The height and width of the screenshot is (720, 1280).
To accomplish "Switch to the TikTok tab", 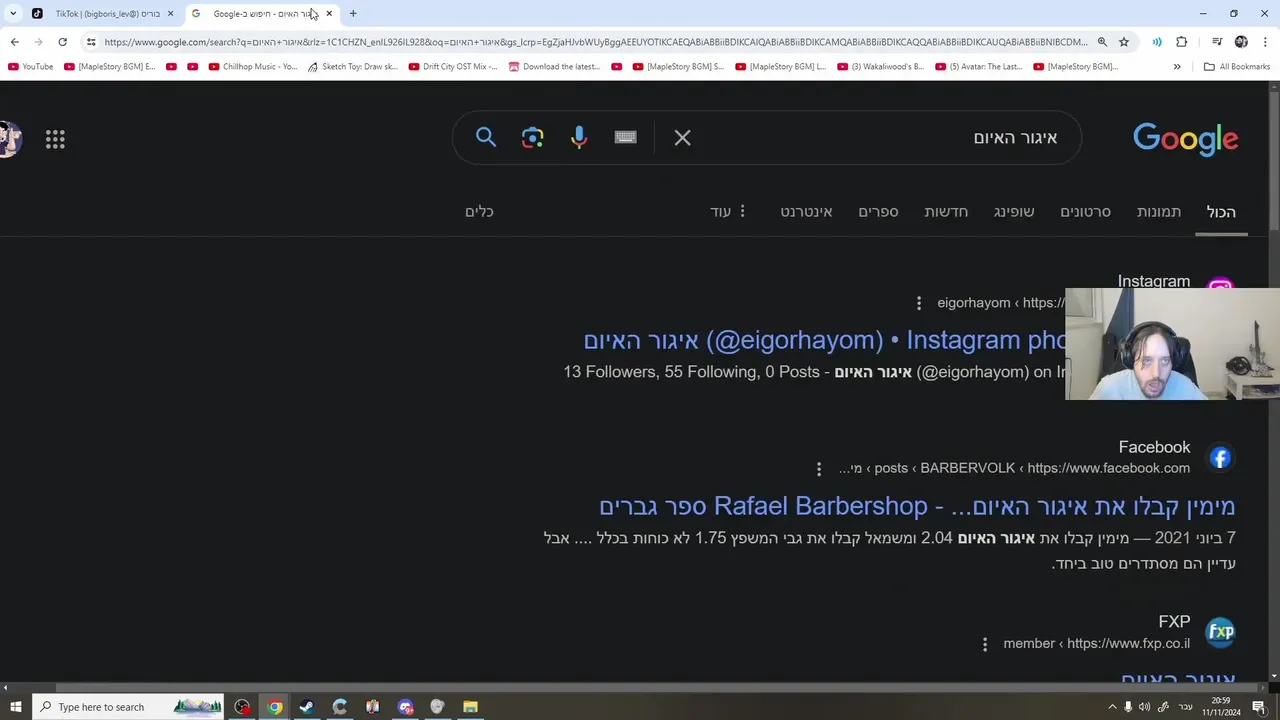I will [103, 14].
